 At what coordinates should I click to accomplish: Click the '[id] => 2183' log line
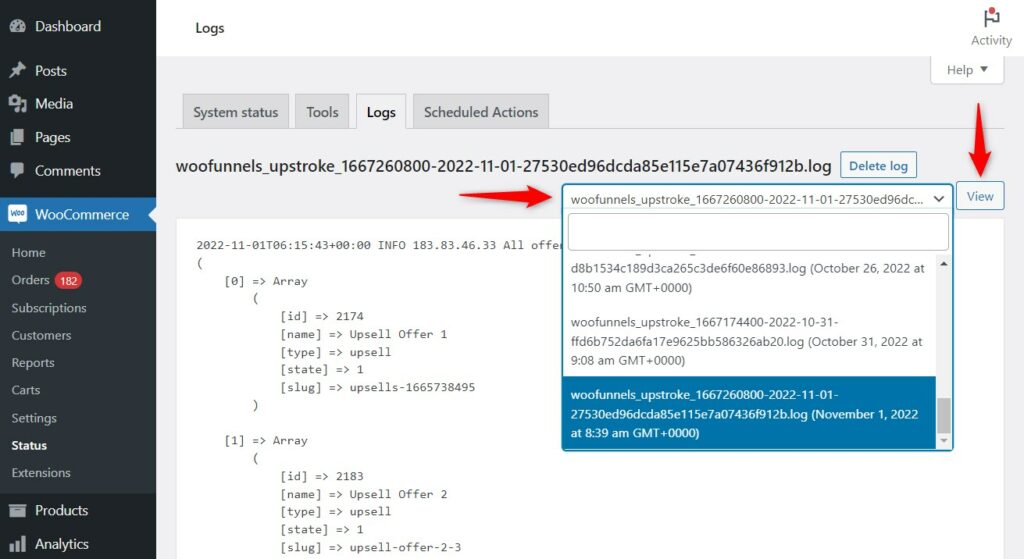pyautogui.click(x=322, y=477)
